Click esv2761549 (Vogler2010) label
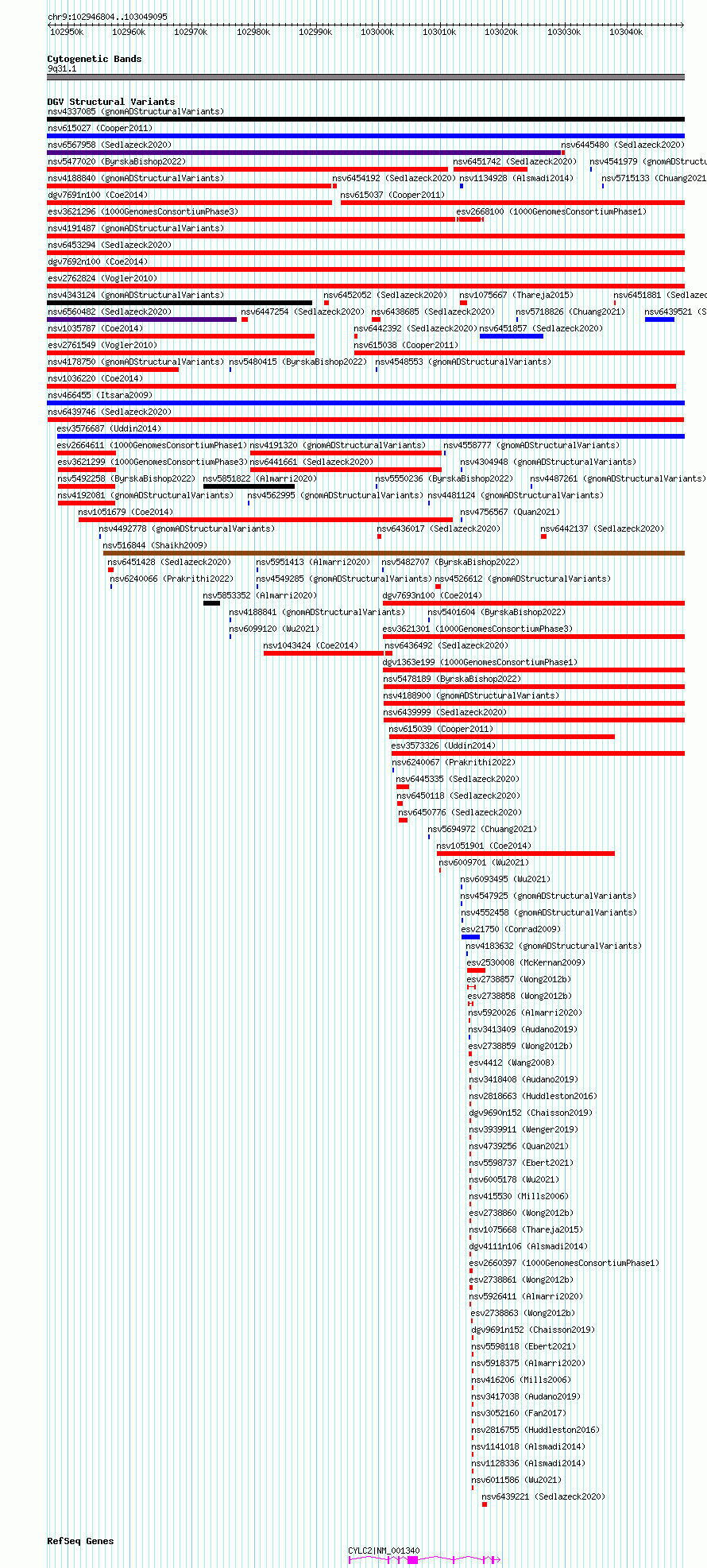Image resolution: width=707 pixels, height=1568 pixels. coord(102,345)
